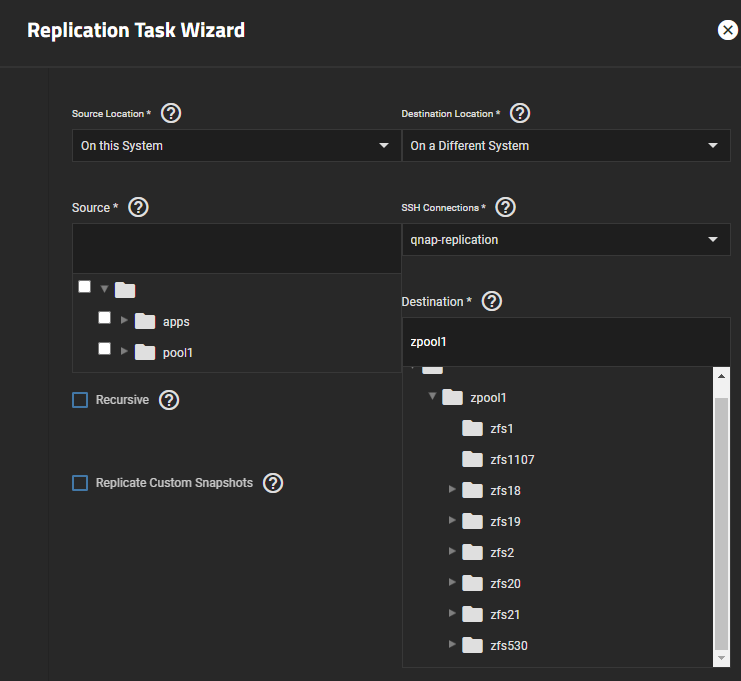Open help for Source Location
Screen dimensions: 741x681
click(171, 113)
